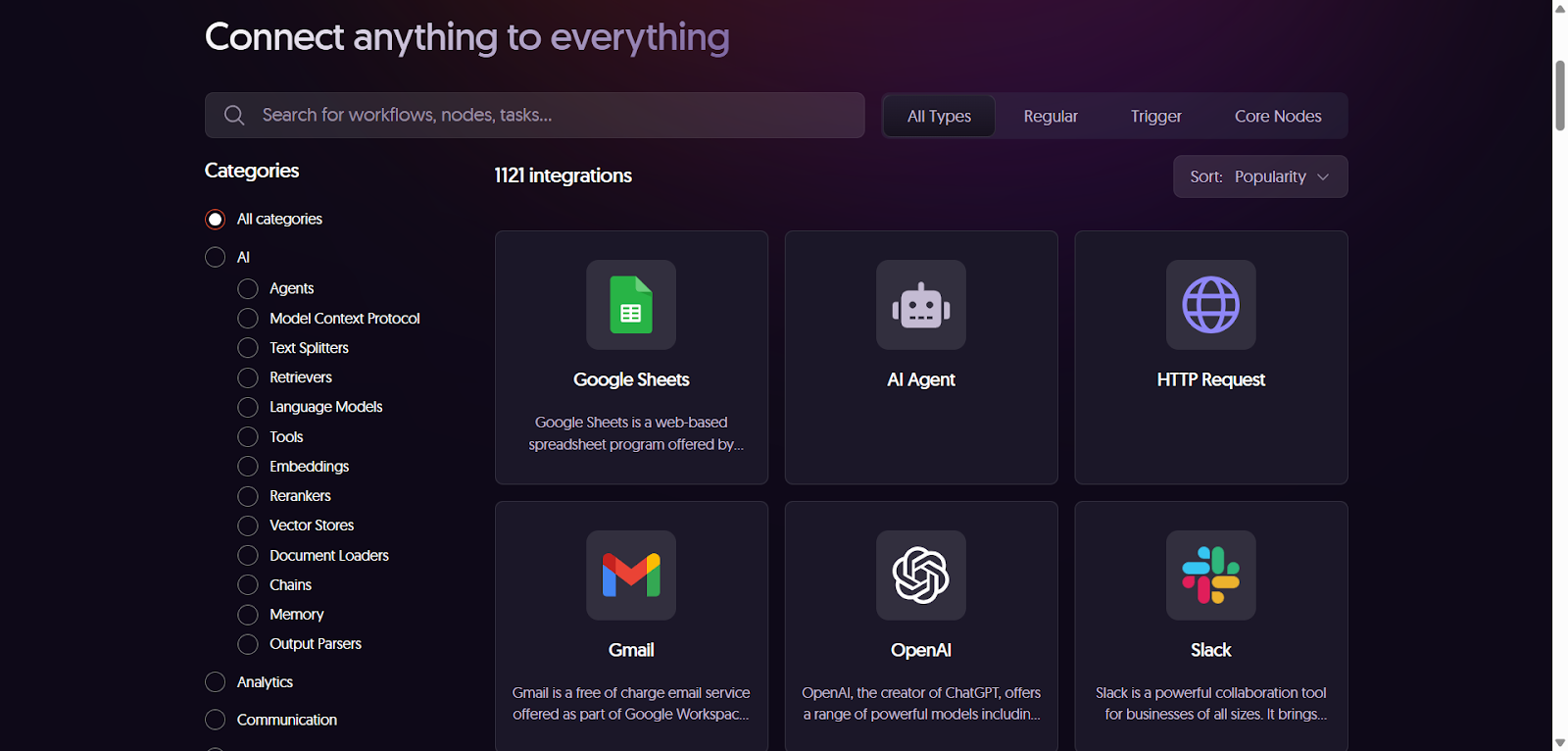The height and width of the screenshot is (751, 1568).
Task: Open the Google Sheets integration title
Action: 631,379
